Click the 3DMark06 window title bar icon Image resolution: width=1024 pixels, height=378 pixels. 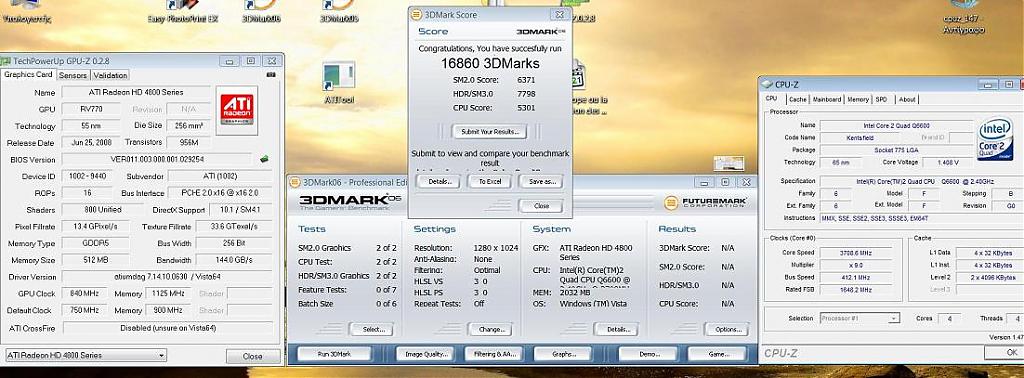pos(294,182)
